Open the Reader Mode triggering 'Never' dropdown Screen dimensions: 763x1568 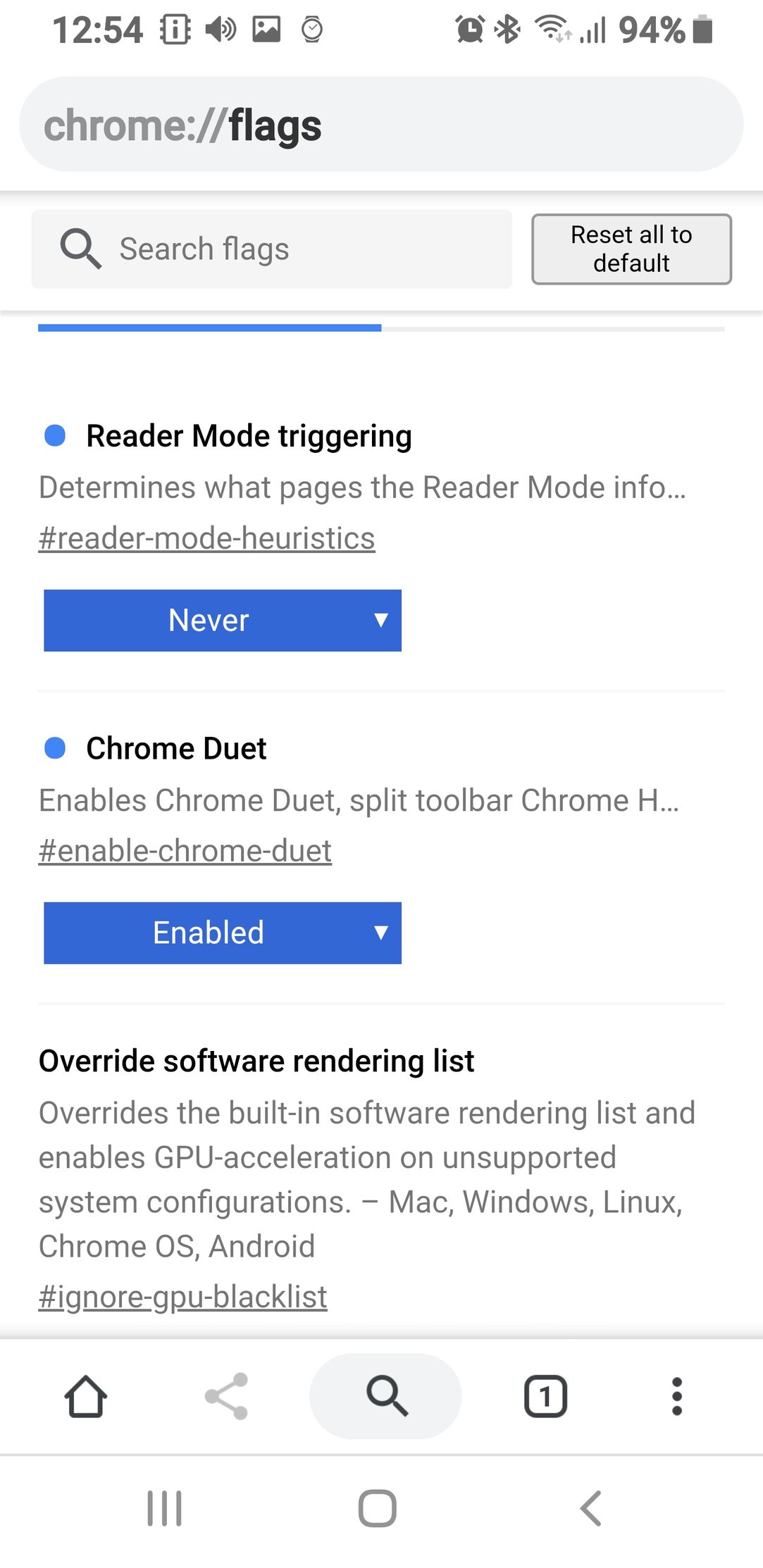(223, 620)
